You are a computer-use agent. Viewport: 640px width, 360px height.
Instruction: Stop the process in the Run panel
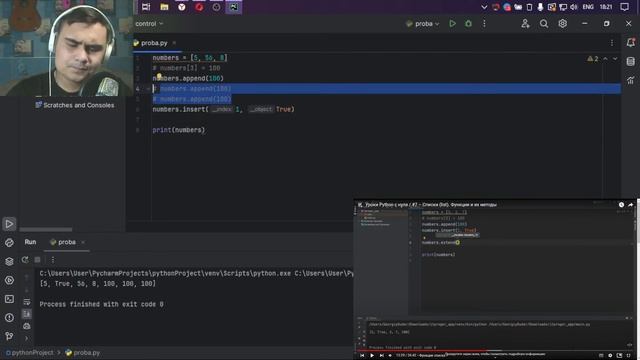click(x=37, y=260)
